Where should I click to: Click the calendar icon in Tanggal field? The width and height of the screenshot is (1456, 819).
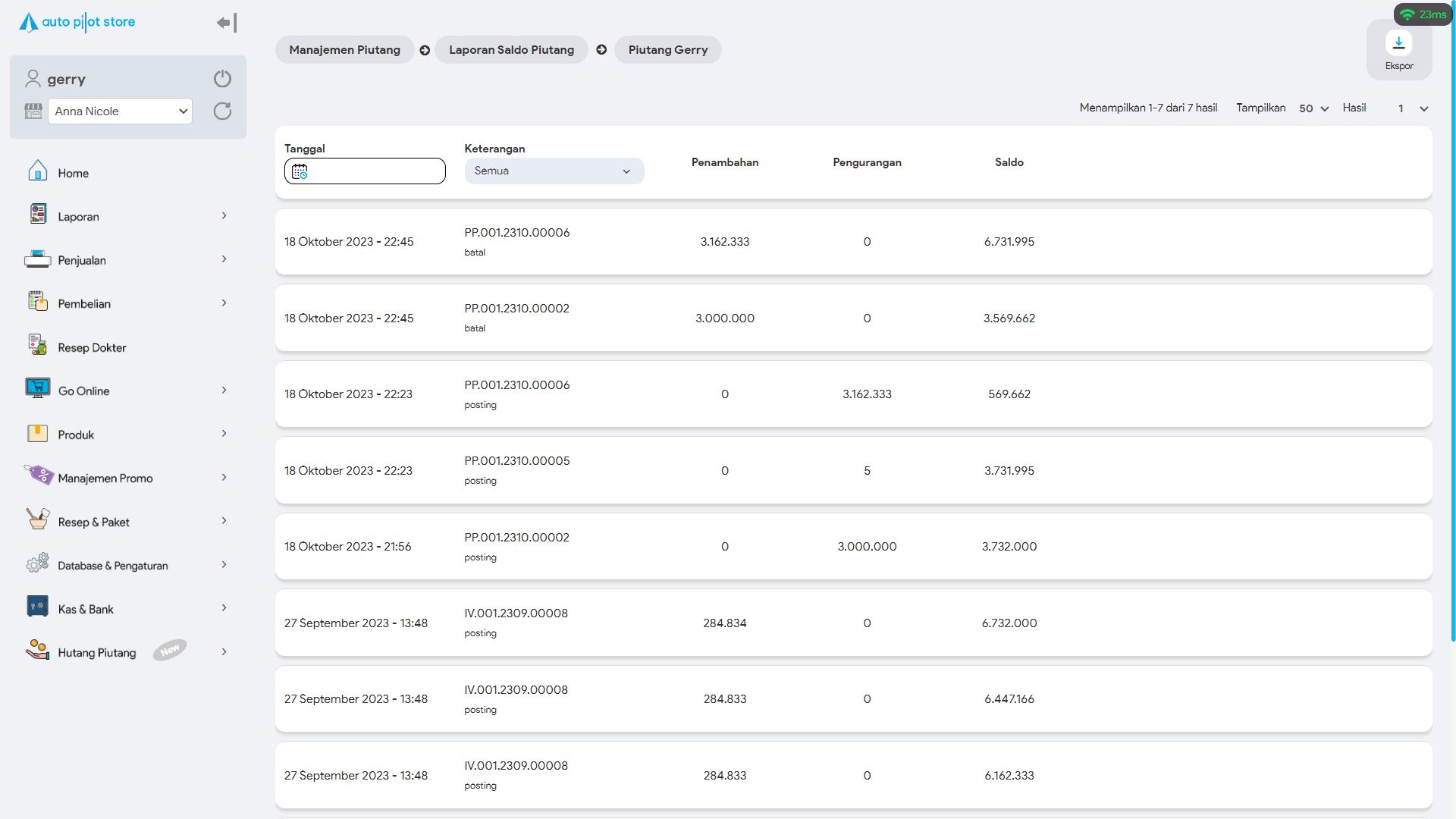click(300, 172)
